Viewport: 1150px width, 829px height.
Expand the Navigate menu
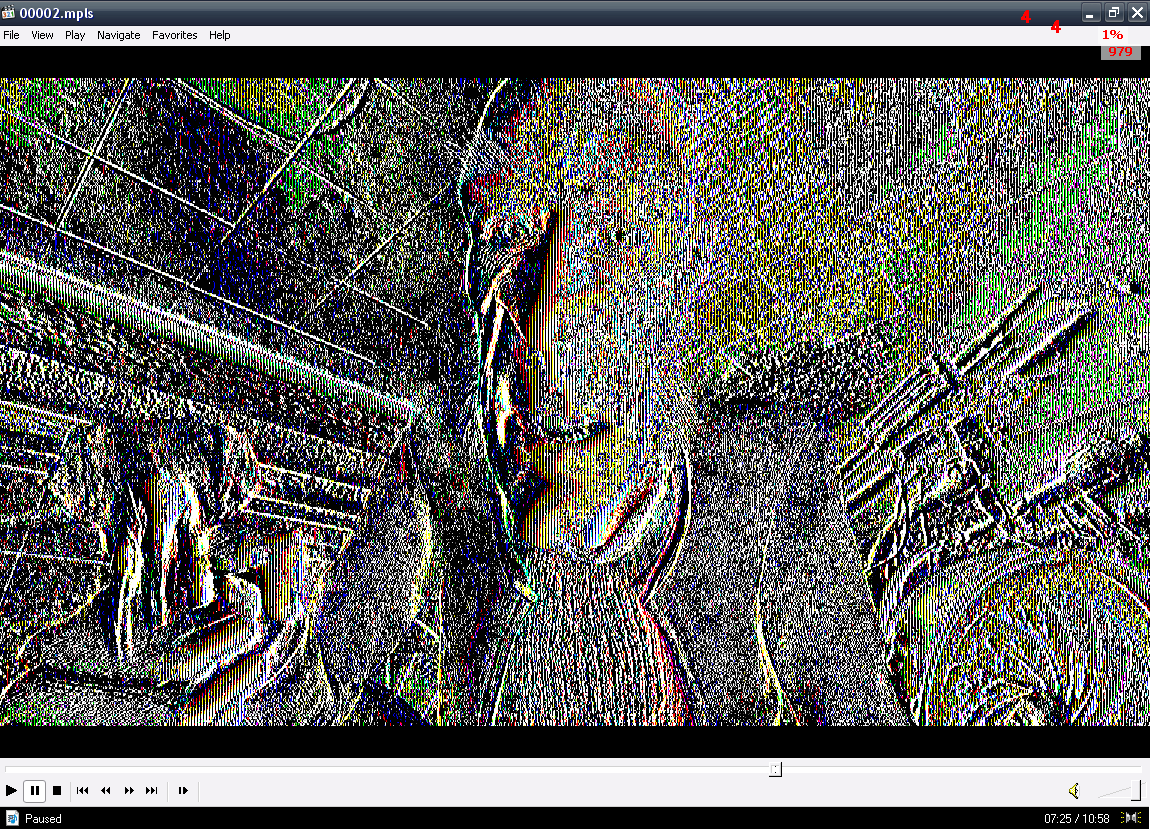(x=118, y=35)
